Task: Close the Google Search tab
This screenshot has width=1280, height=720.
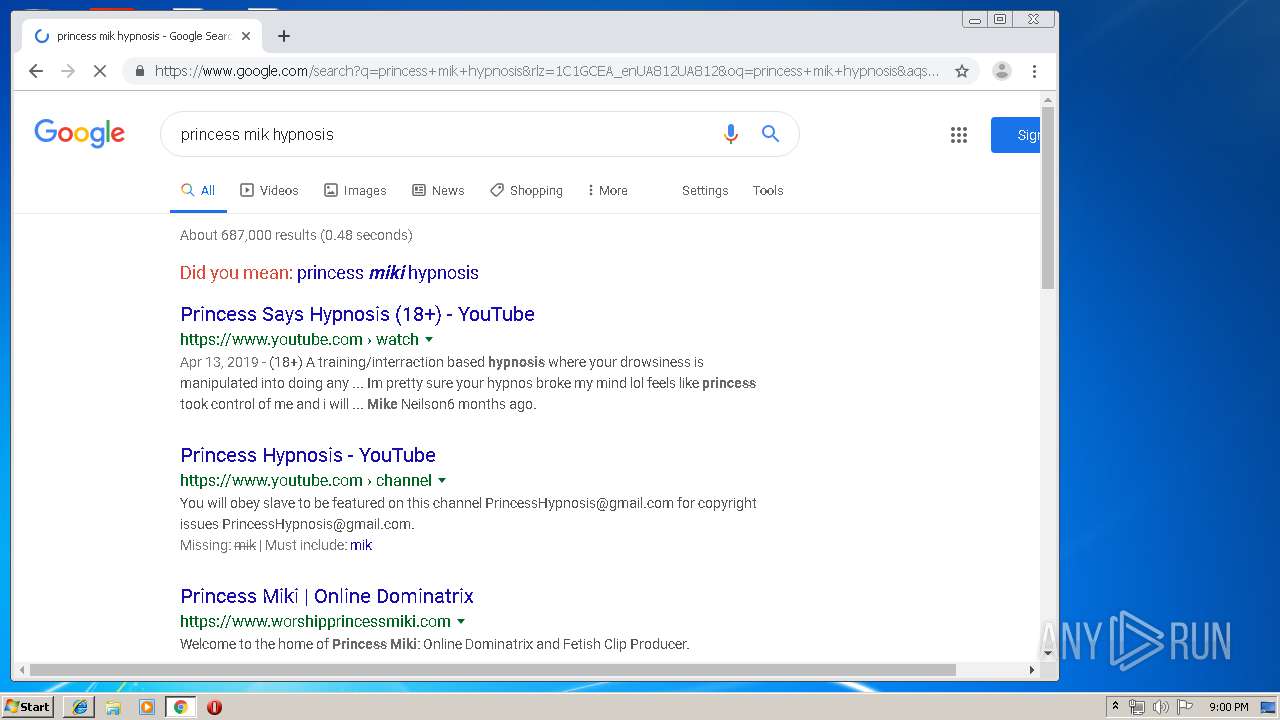Action: click(x=246, y=36)
